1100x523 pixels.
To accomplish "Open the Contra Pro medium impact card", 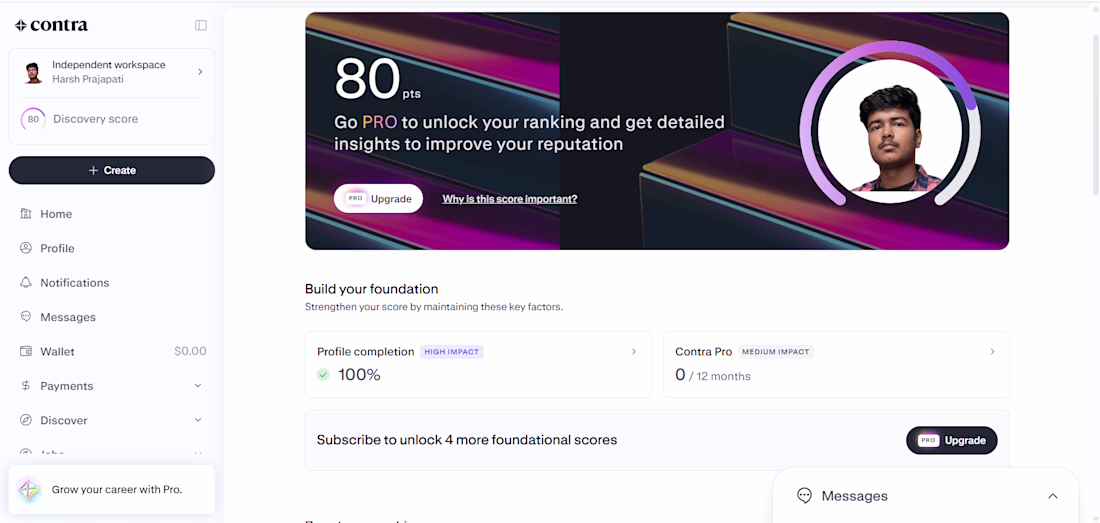I will (836, 365).
